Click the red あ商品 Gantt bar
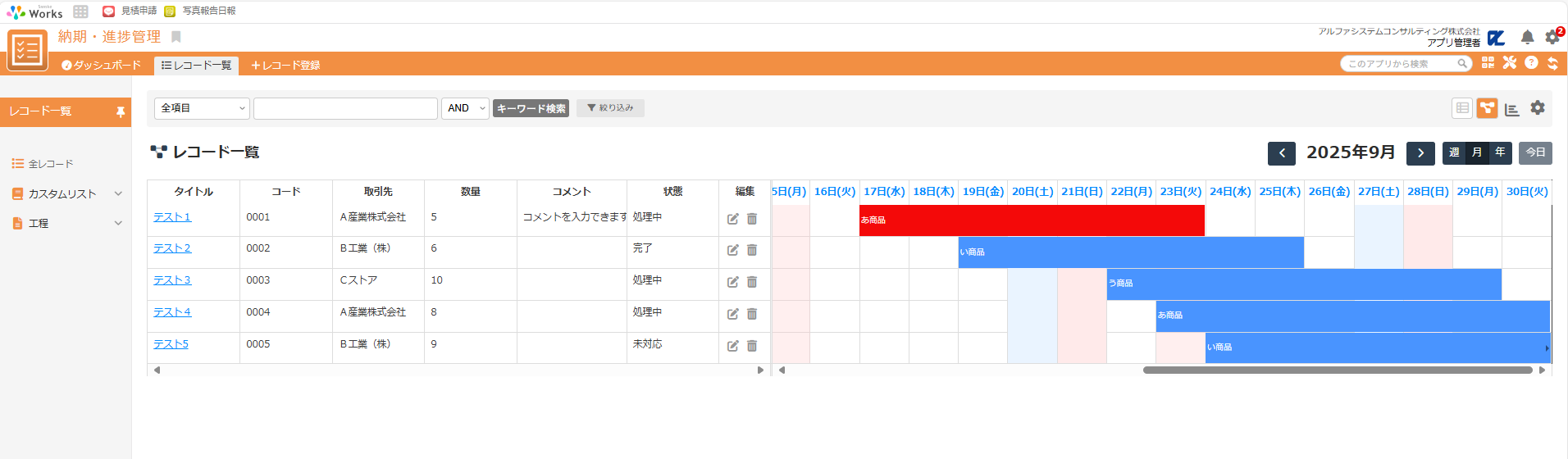Viewport: 1568px width, 459px height. coord(1031,220)
